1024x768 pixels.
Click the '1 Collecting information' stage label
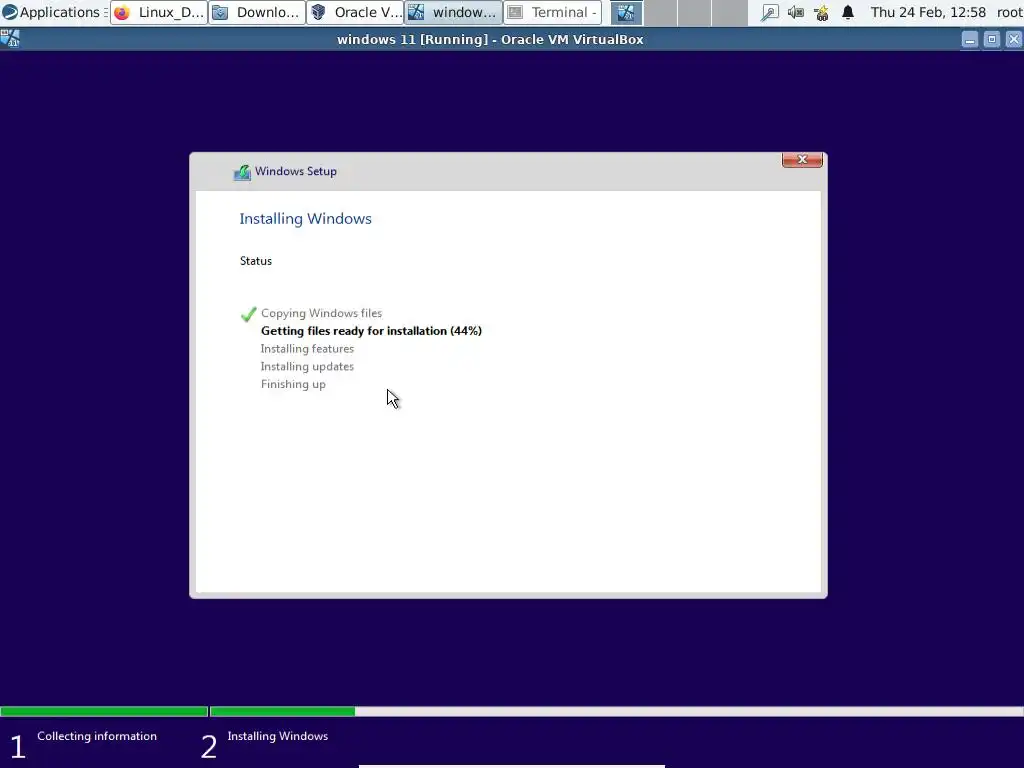point(84,745)
